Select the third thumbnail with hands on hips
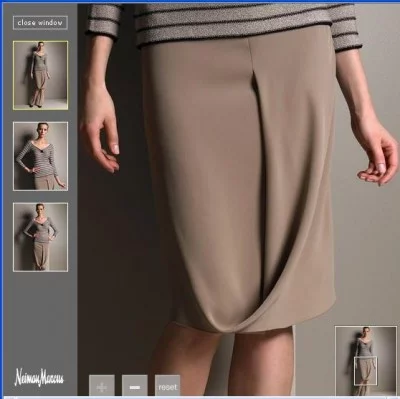 40,237
